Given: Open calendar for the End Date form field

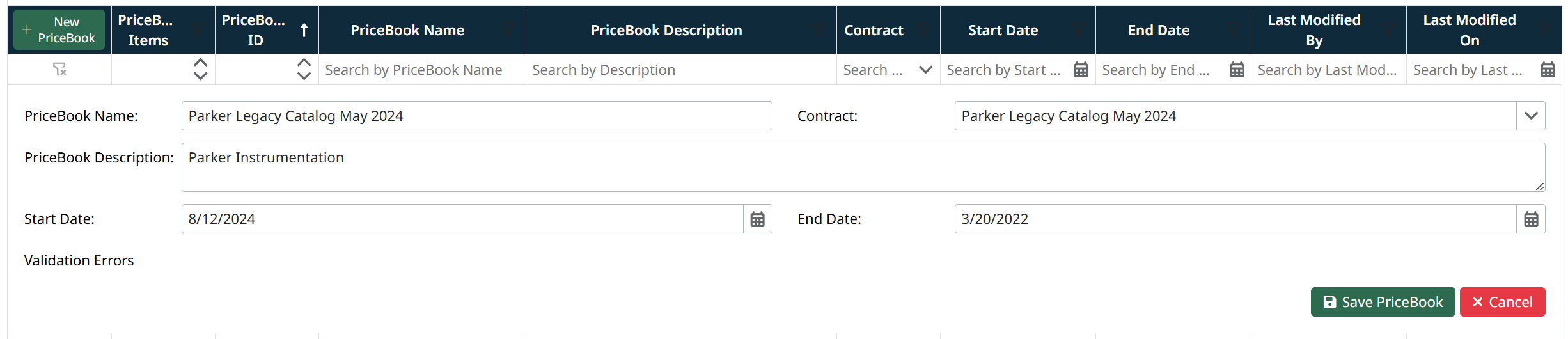Looking at the screenshot, I should coord(1531,219).
